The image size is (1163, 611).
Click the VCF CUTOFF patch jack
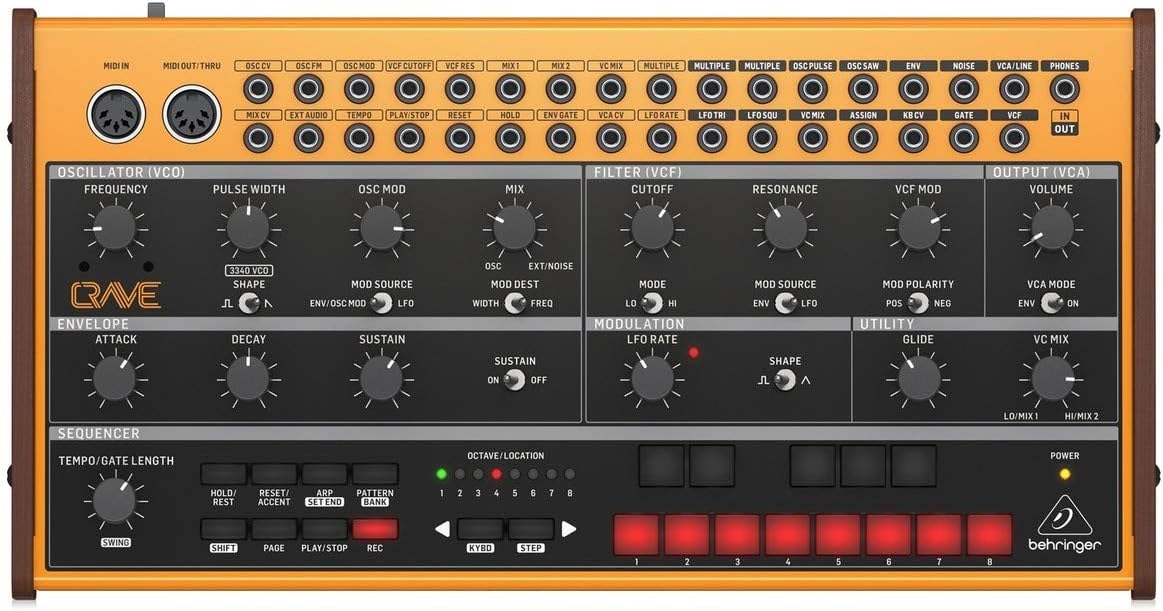[x=409, y=89]
